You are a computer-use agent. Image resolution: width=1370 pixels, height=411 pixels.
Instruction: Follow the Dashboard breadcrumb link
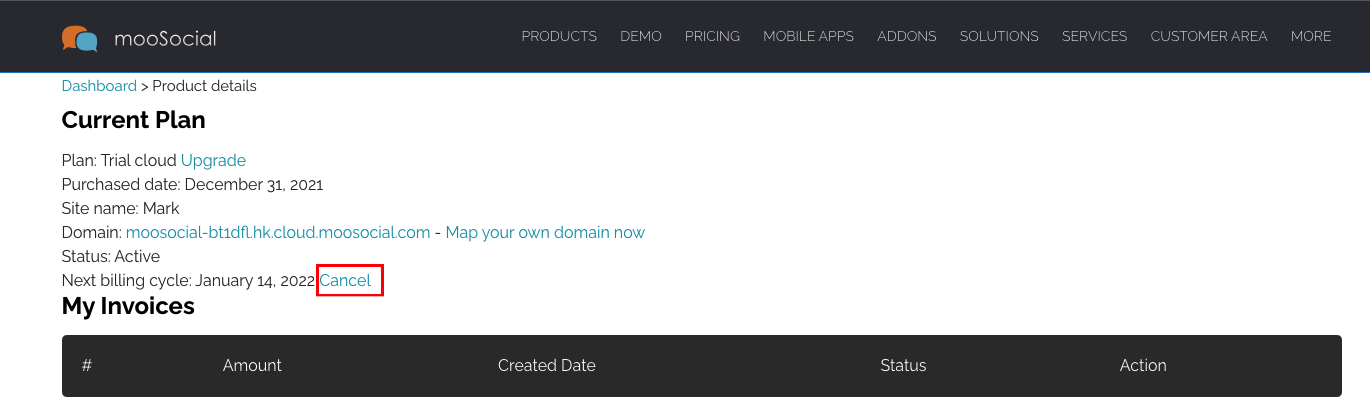99,86
